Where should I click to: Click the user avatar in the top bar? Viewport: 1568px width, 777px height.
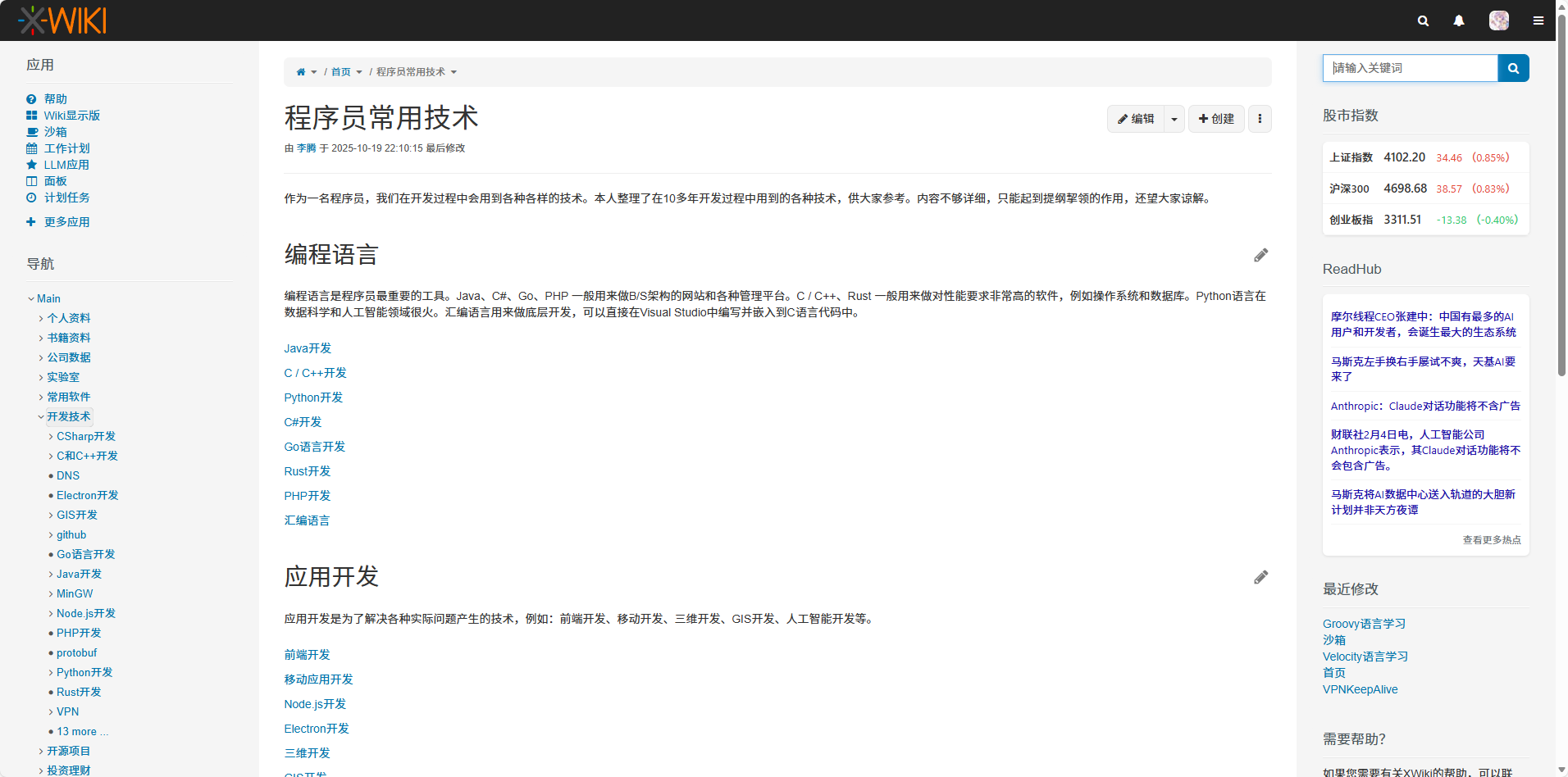1499,20
